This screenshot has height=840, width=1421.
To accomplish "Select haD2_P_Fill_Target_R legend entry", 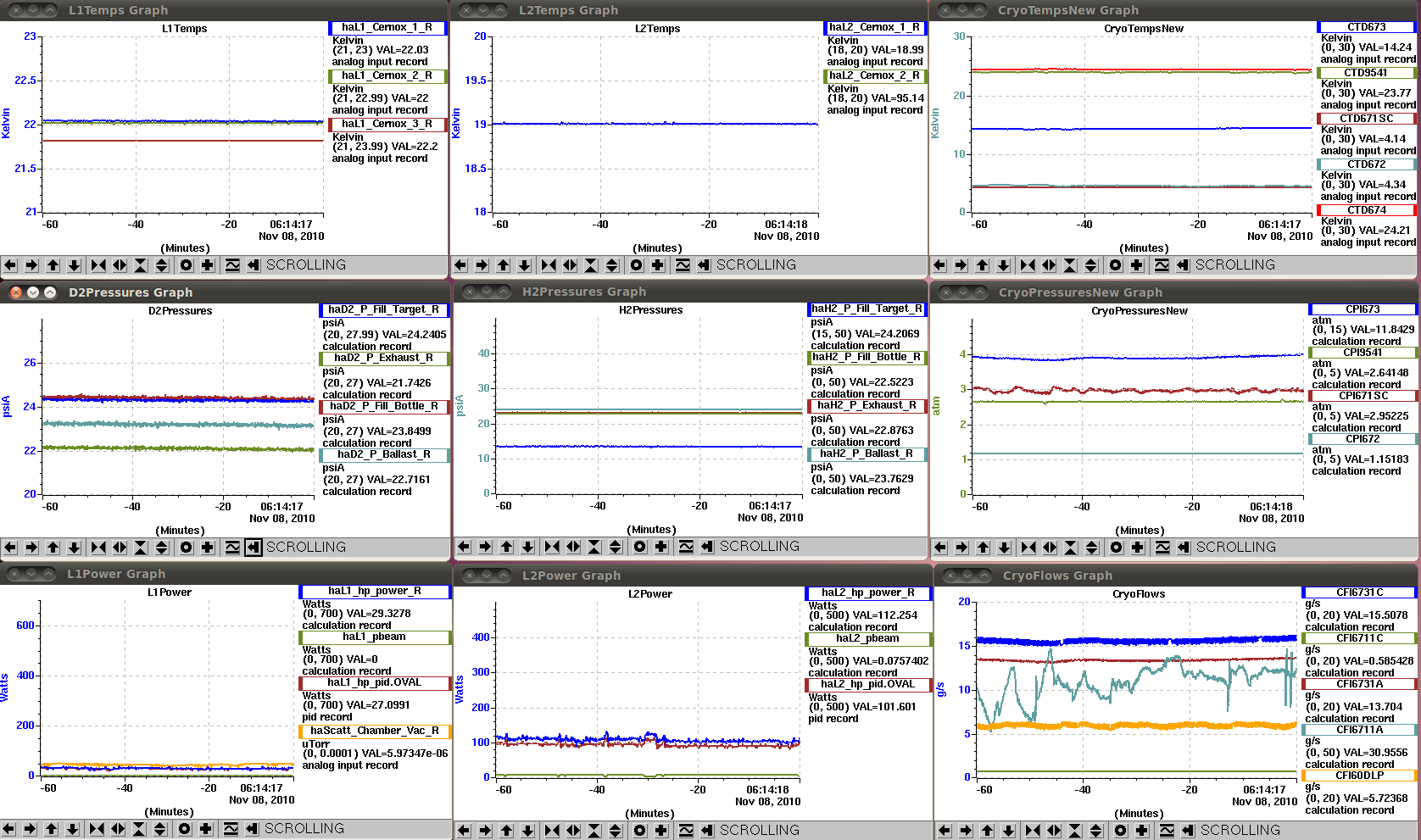I will point(384,310).
